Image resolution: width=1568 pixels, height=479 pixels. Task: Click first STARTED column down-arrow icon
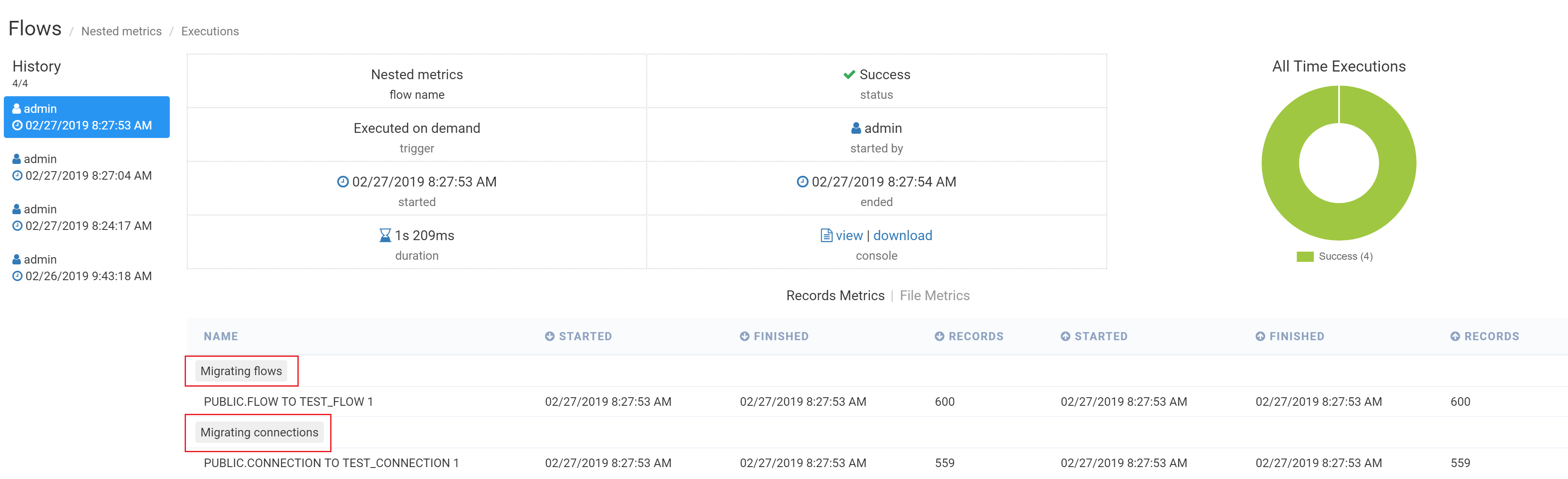point(550,336)
